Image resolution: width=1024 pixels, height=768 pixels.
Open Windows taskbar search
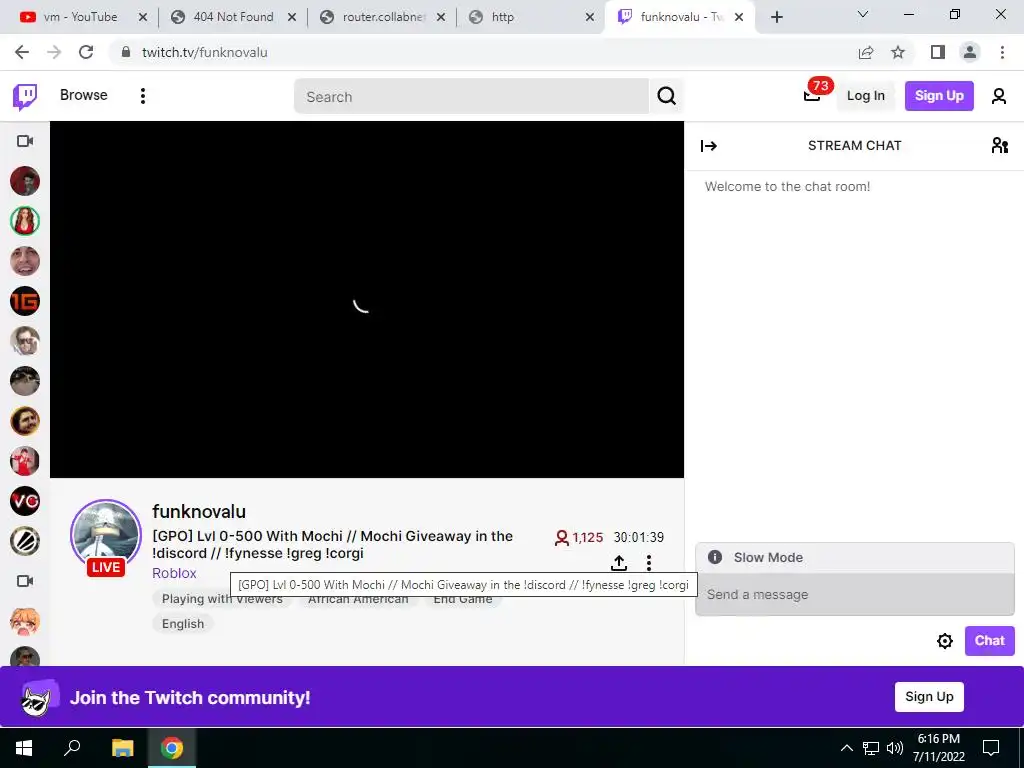pyautogui.click(x=72, y=748)
